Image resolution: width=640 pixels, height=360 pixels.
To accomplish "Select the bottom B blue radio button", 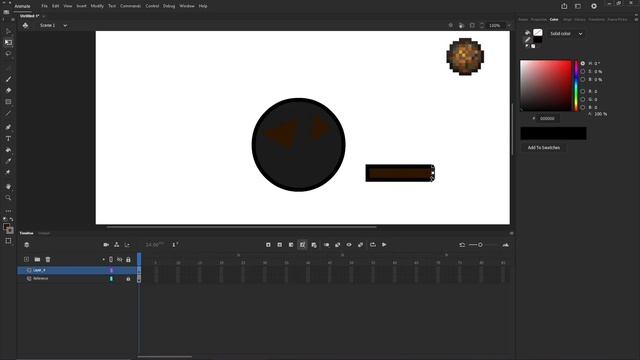I will 582,107.
